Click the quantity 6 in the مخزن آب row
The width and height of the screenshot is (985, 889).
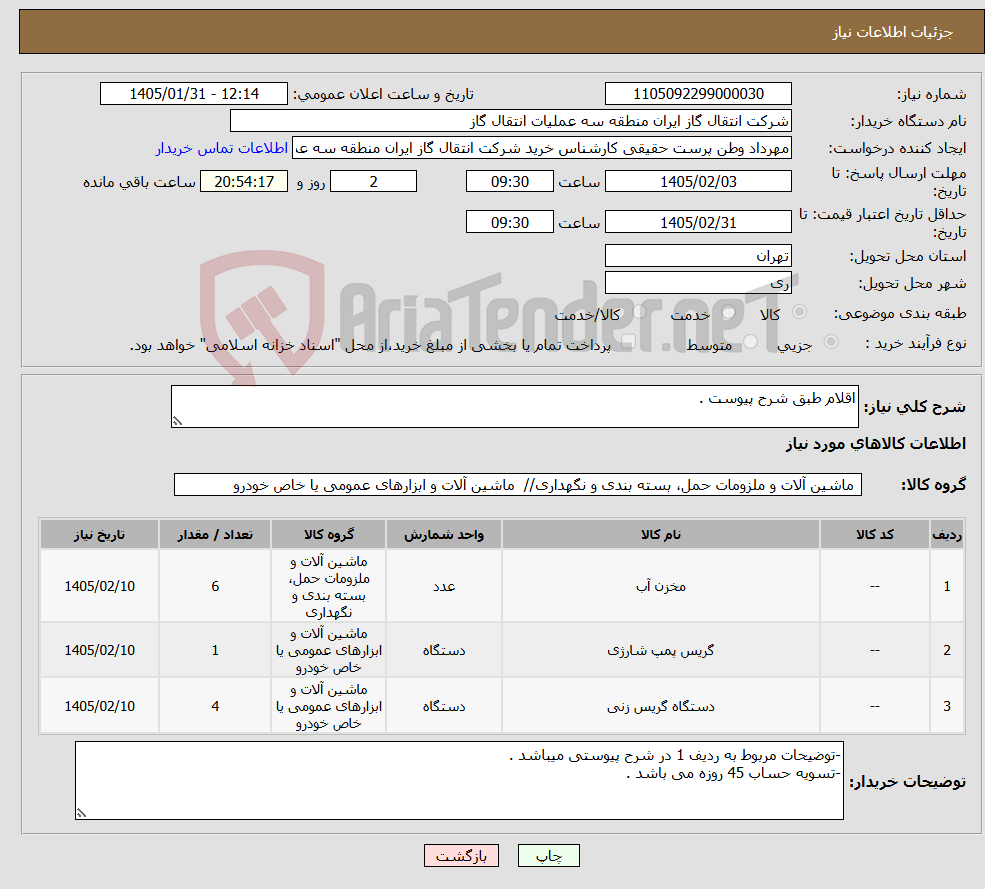tap(215, 586)
